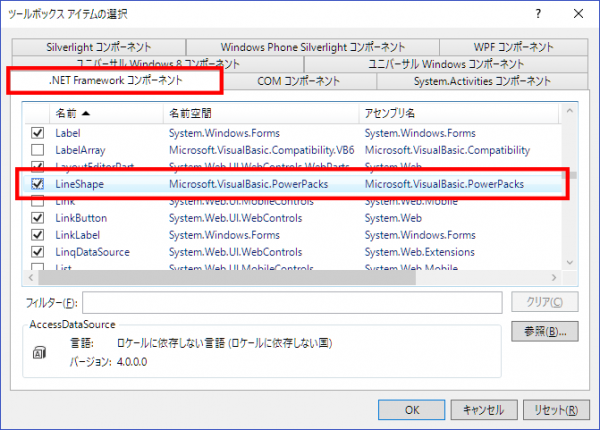This screenshot has width=600, height=430.
Task: Click the クリア(C) button
Action: pyautogui.click(x=545, y=302)
